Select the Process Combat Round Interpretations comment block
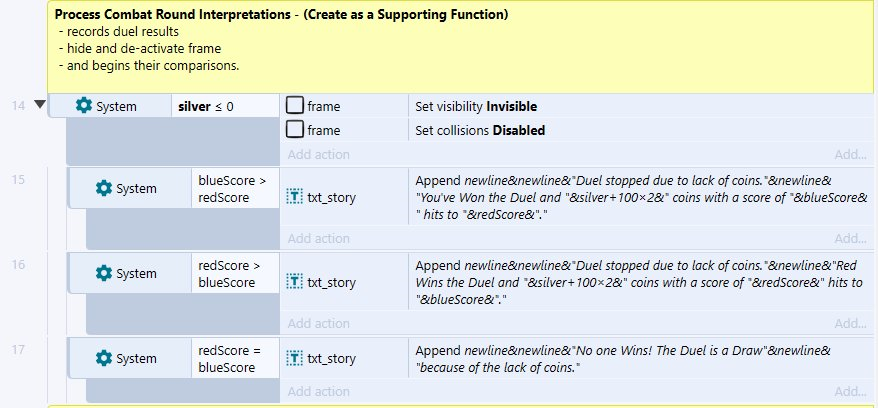This screenshot has width=878, height=408. [460, 46]
